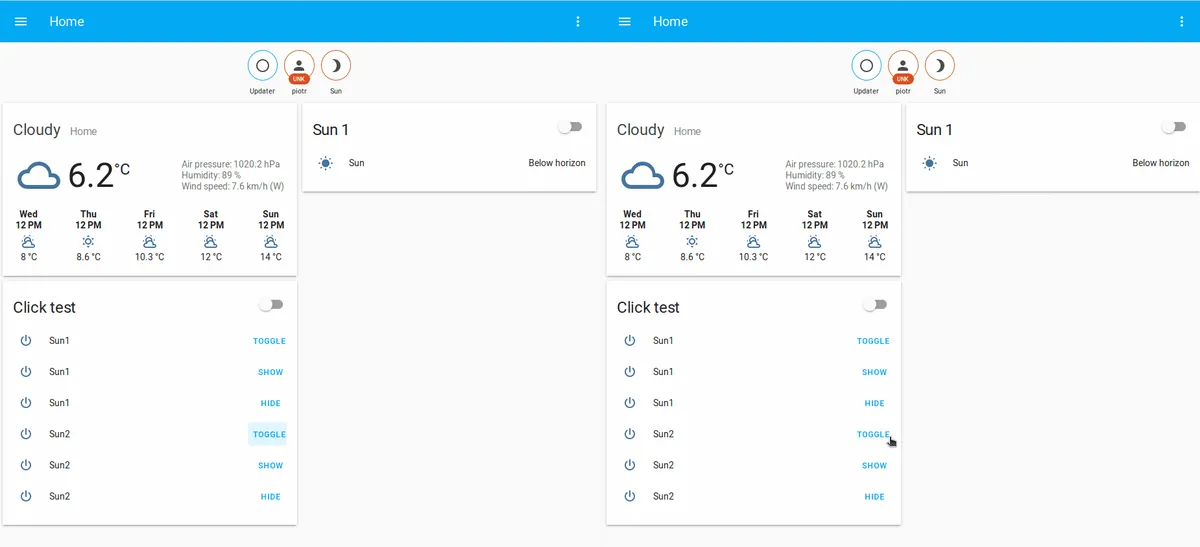This screenshot has height=547, width=1200.
Task: Open hamburger menu in left Home panel
Action: 21,21
